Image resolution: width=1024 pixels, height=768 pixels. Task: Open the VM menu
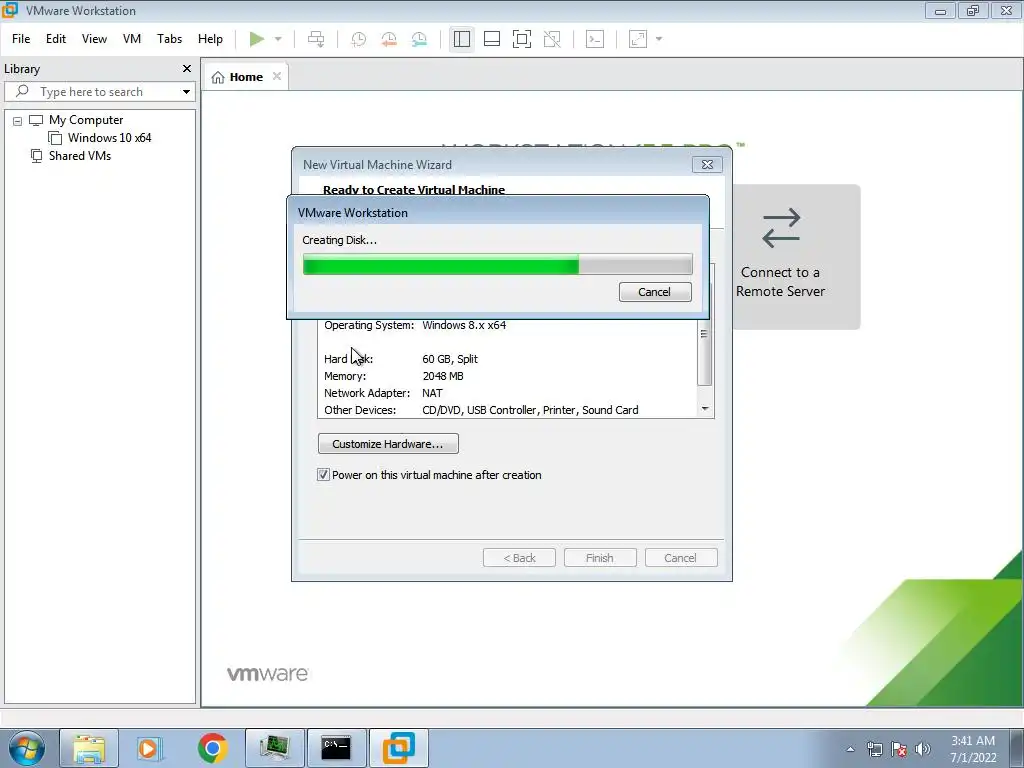coord(132,39)
